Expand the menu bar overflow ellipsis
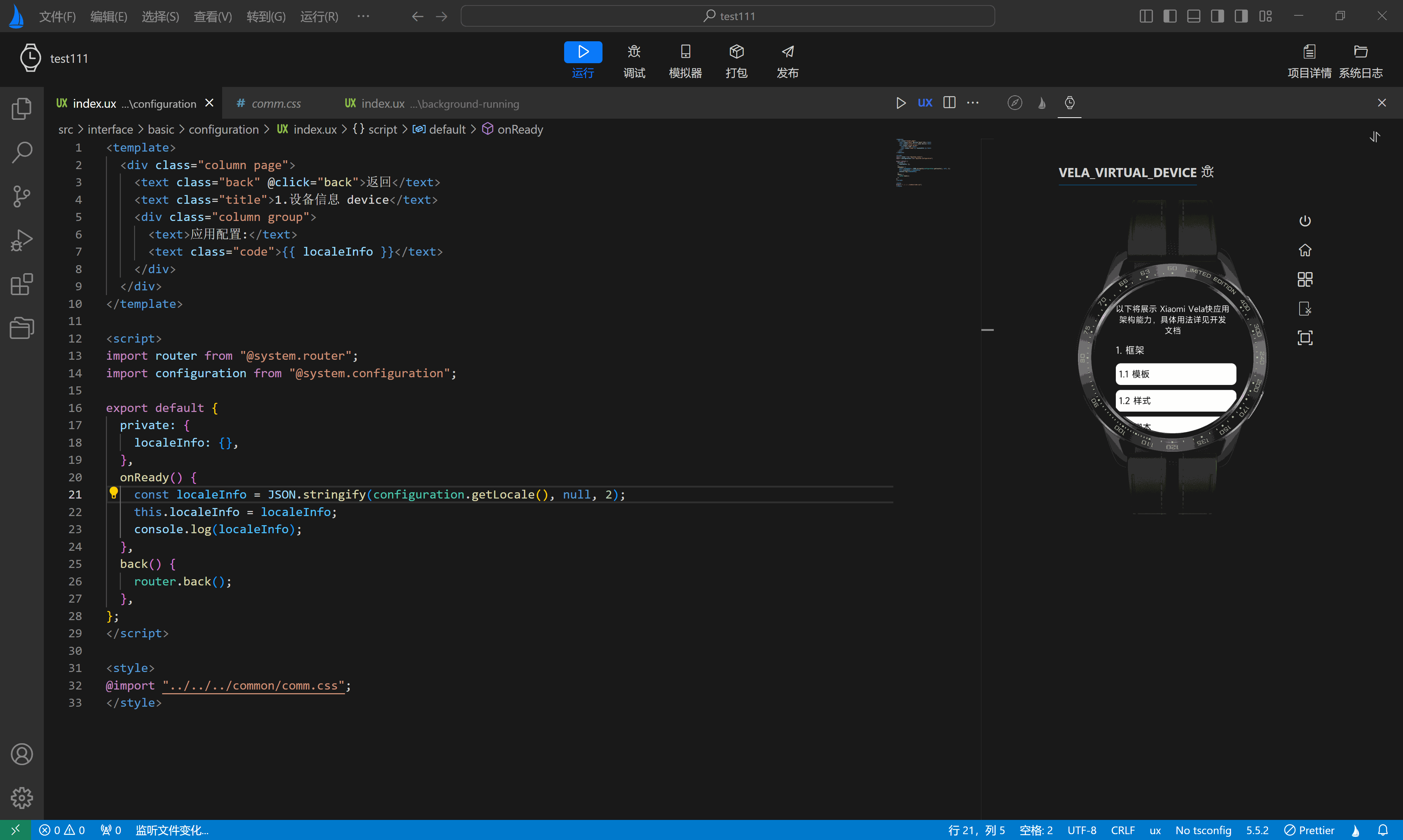 (x=363, y=16)
